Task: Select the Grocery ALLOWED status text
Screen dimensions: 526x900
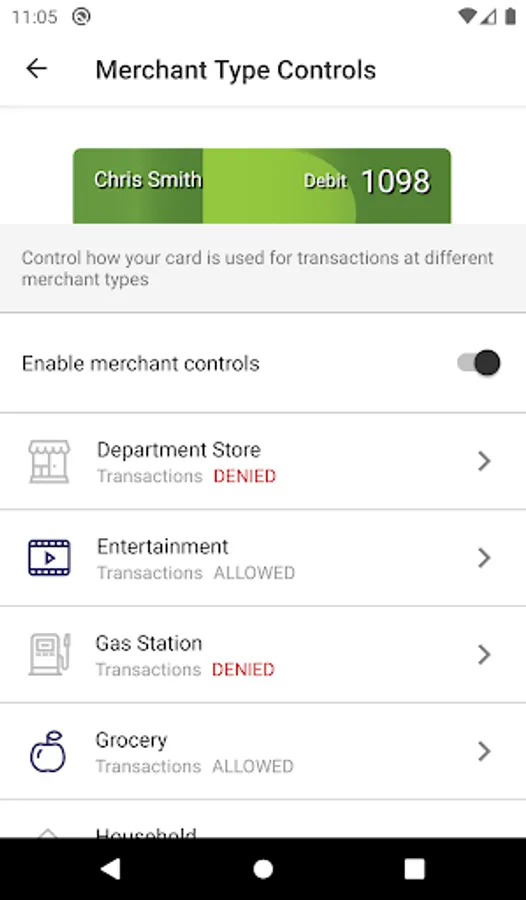Action: click(x=253, y=767)
